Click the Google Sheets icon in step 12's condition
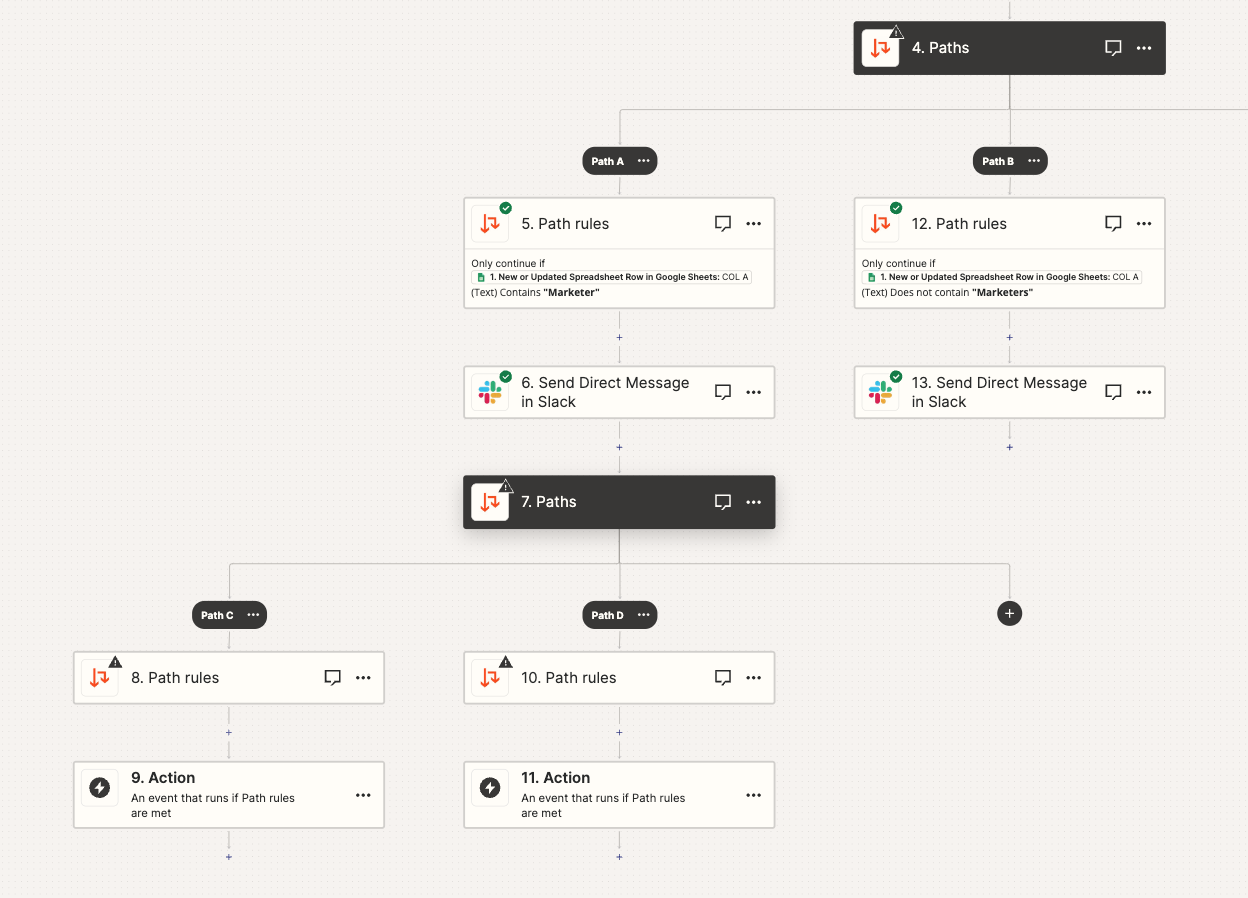The image size is (1248, 898). click(x=871, y=277)
